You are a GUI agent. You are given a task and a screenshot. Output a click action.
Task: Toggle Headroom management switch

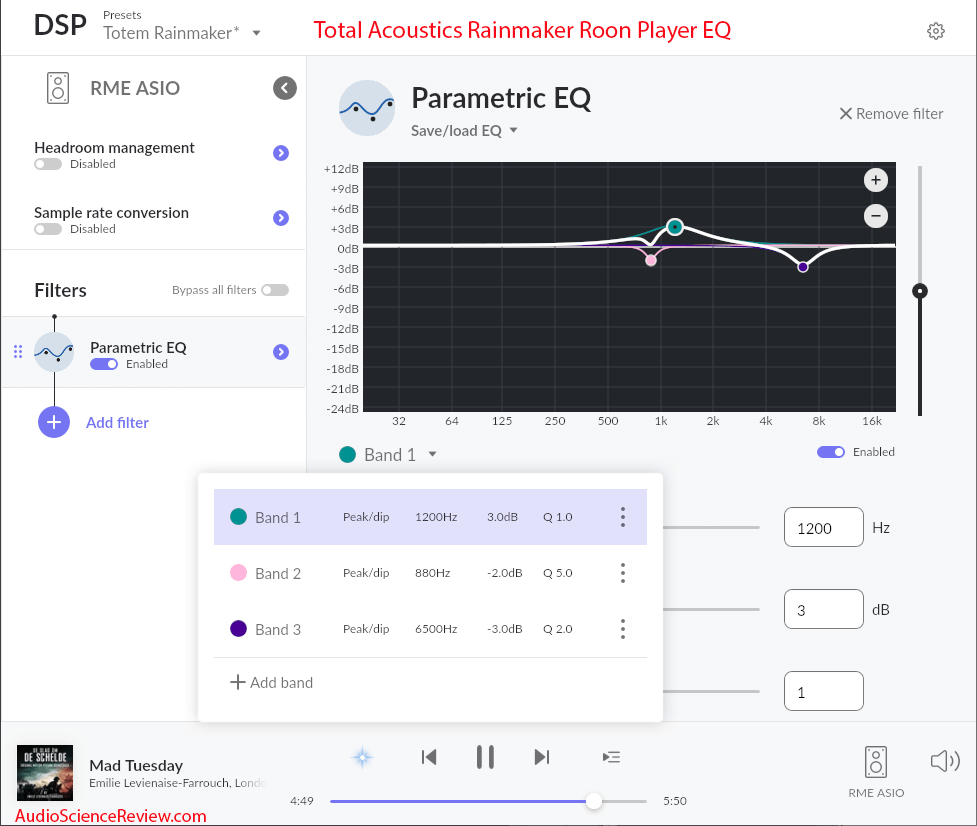[48, 164]
